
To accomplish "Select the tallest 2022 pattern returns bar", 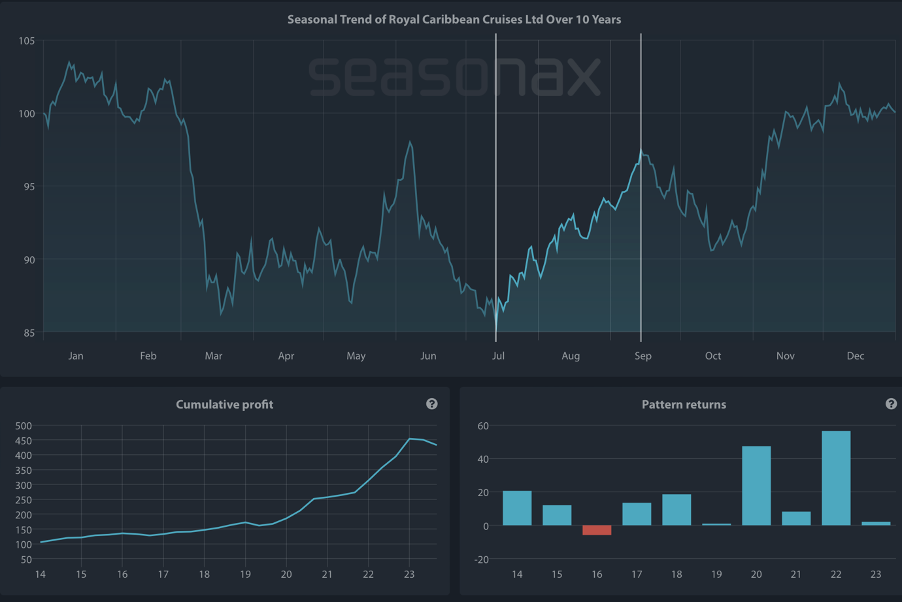I will pyautogui.click(x=836, y=478).
